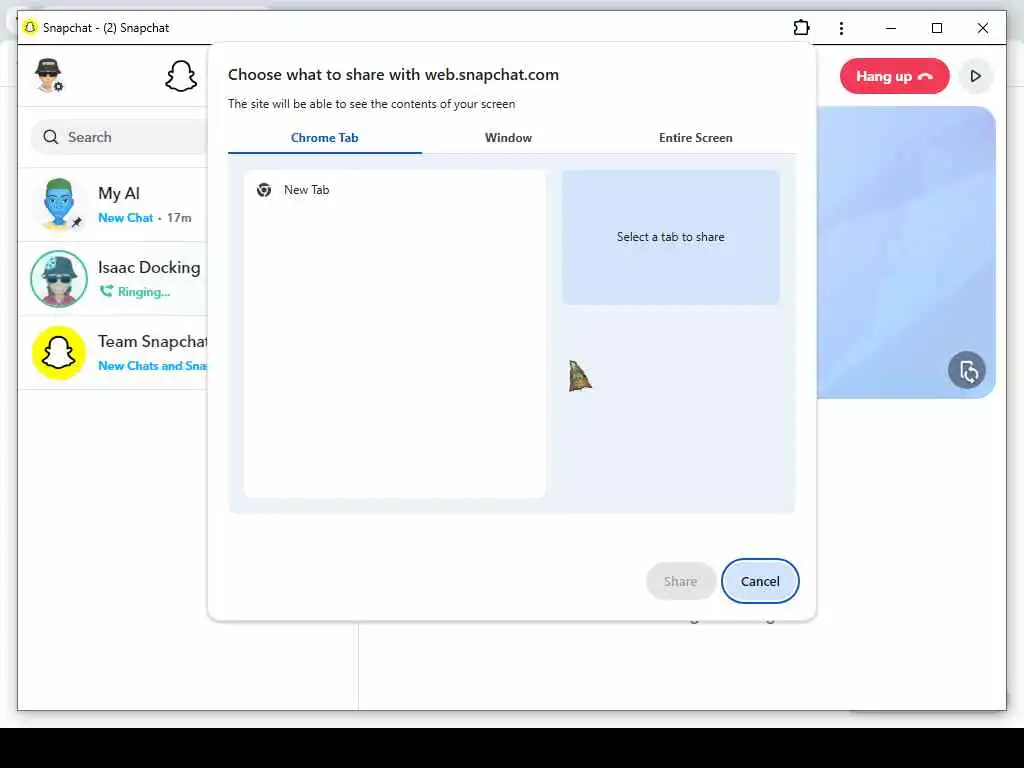The height and width of the screenshot is (768, 1024).
Task: Click the phone Ringing icon under Isaac Docking
Action: 106,291
